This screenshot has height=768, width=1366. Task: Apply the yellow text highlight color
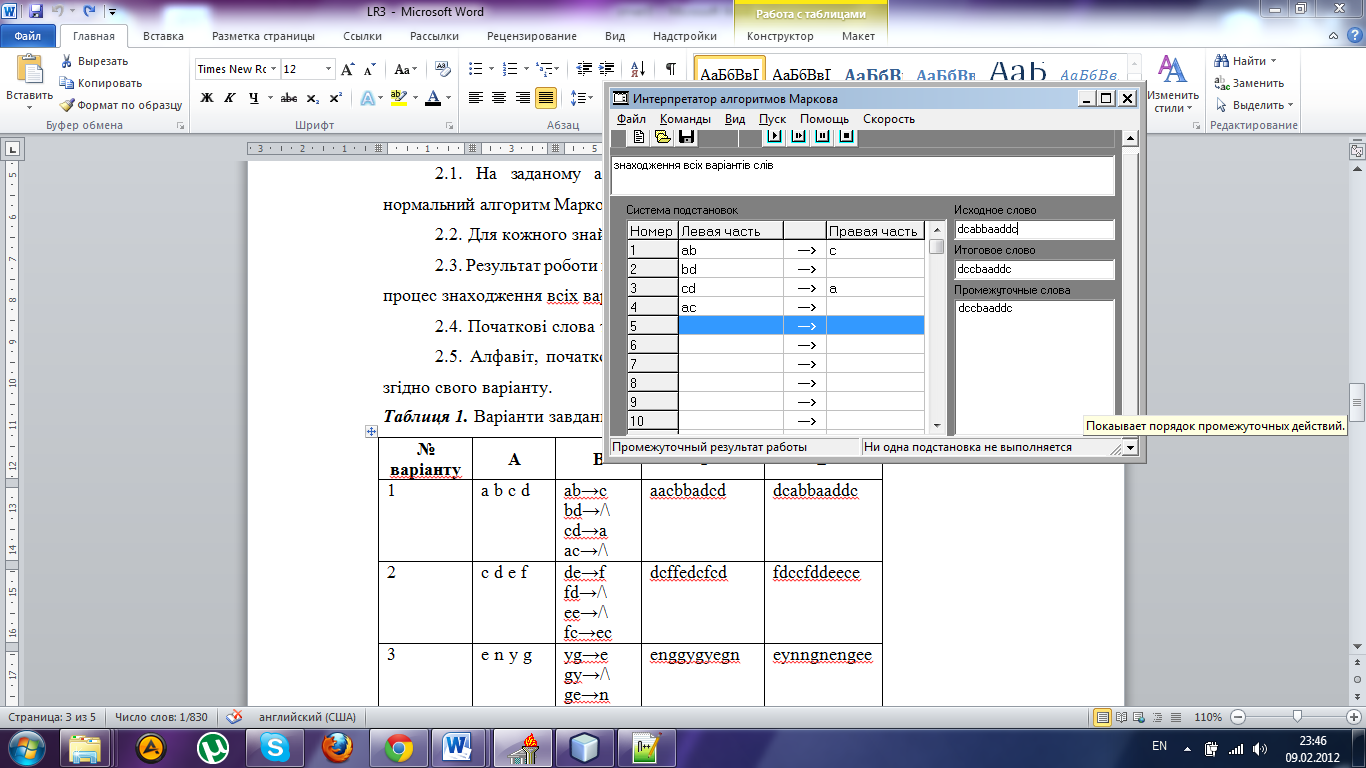tap(398, 98)
